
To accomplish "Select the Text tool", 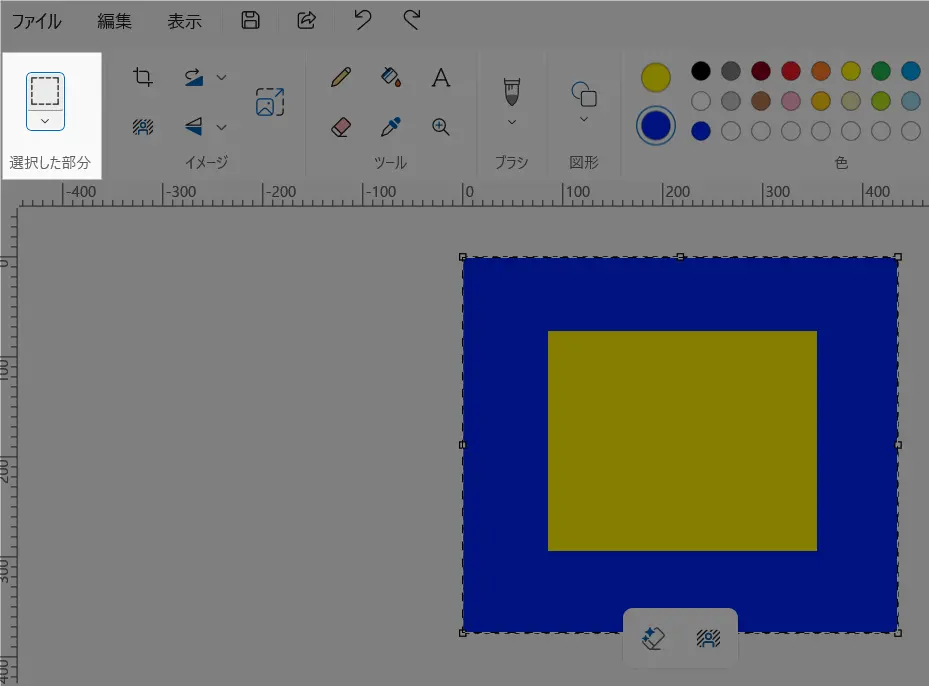I will pyautogui.click(x=440, y=78).
